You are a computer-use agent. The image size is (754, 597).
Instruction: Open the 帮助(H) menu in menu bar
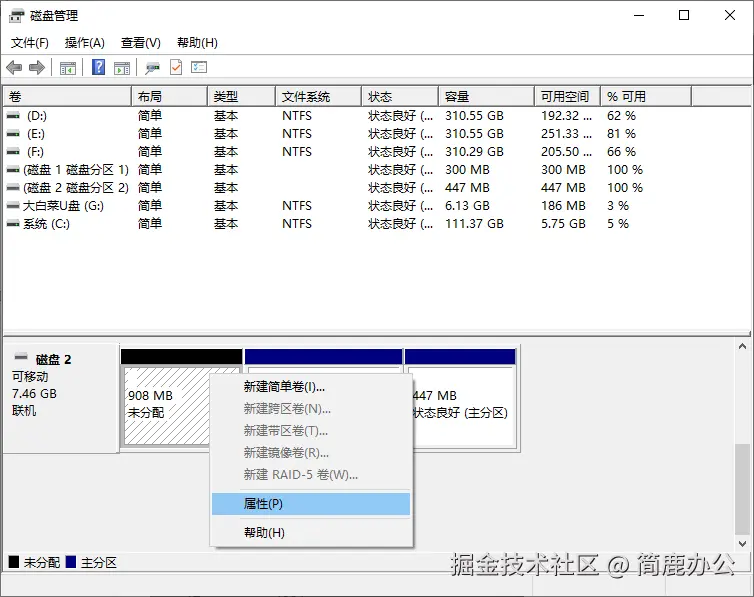click(x=197, y=43)
